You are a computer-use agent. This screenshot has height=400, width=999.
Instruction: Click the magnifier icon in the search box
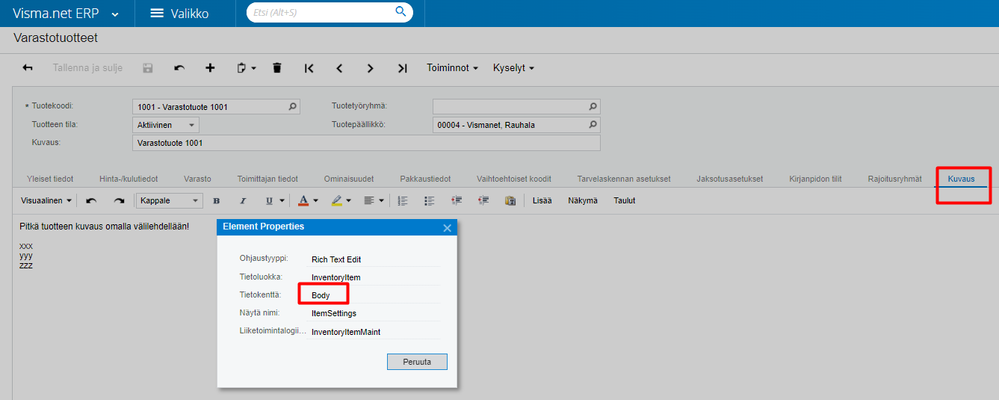pyautogui.click(x=401, y=11)
